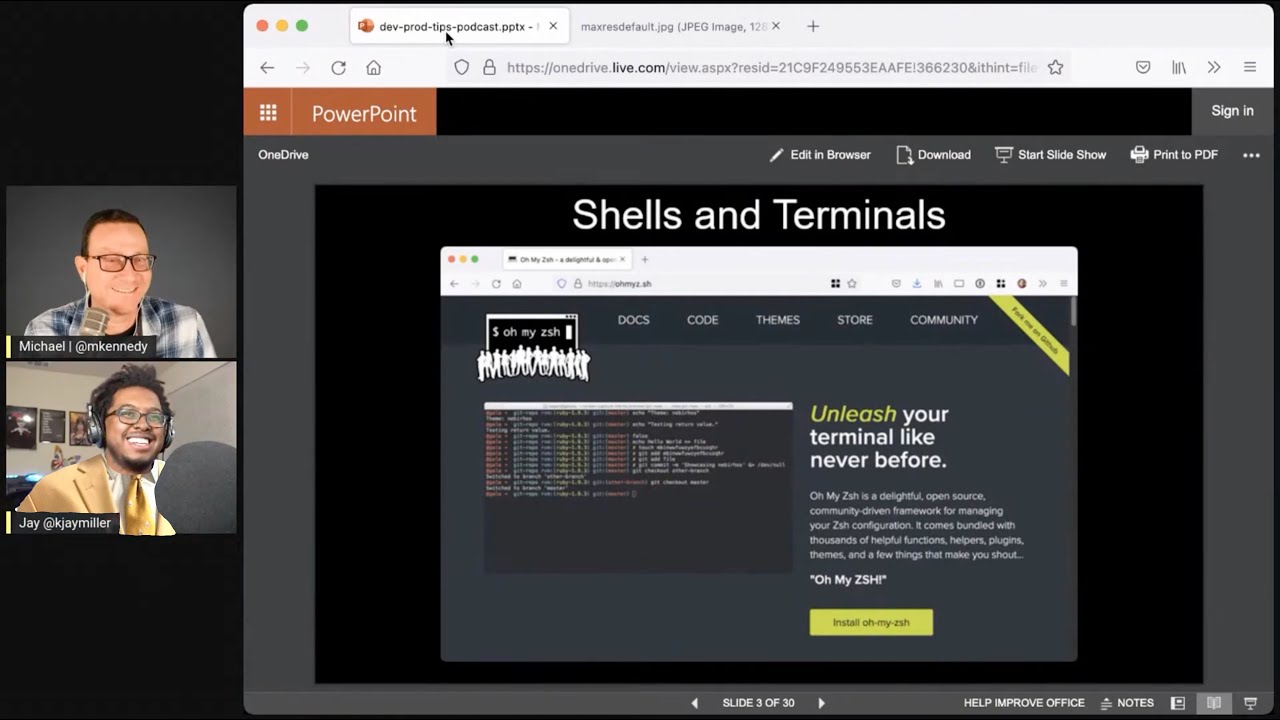Go to the browser home page

[373, 68]
